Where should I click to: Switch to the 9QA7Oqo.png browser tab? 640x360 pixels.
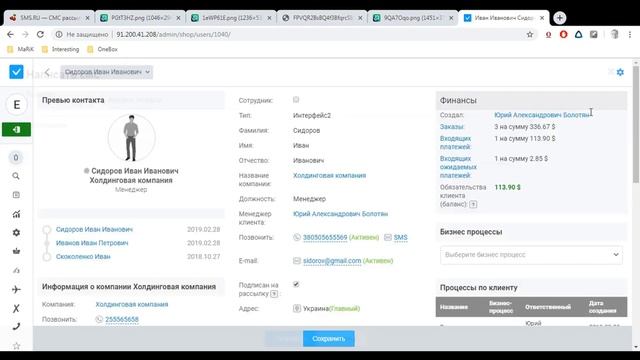point(413,18)
